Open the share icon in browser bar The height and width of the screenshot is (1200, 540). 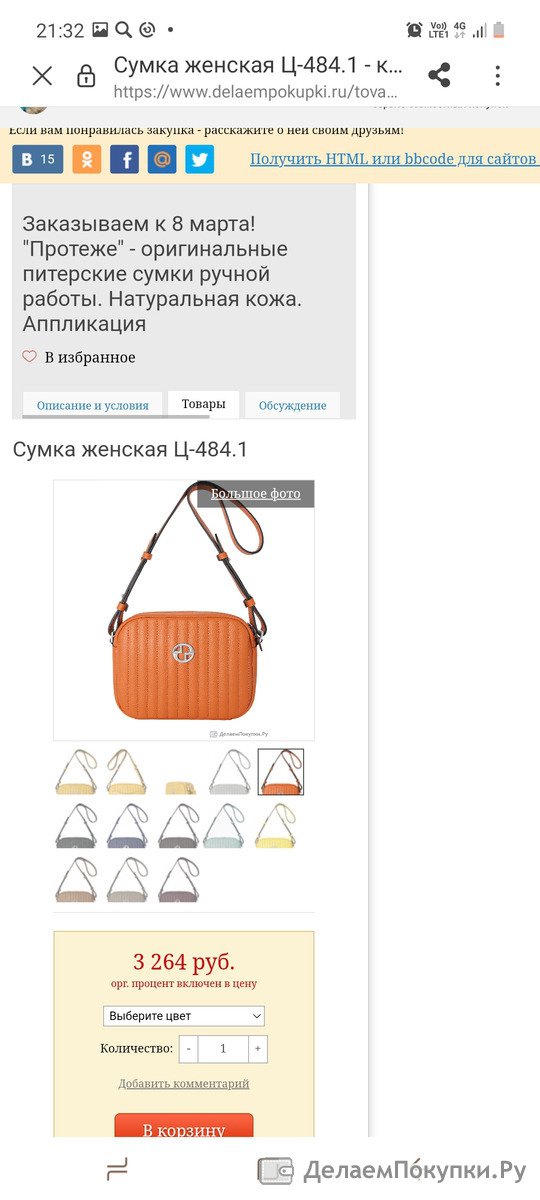tap(439, 75)
